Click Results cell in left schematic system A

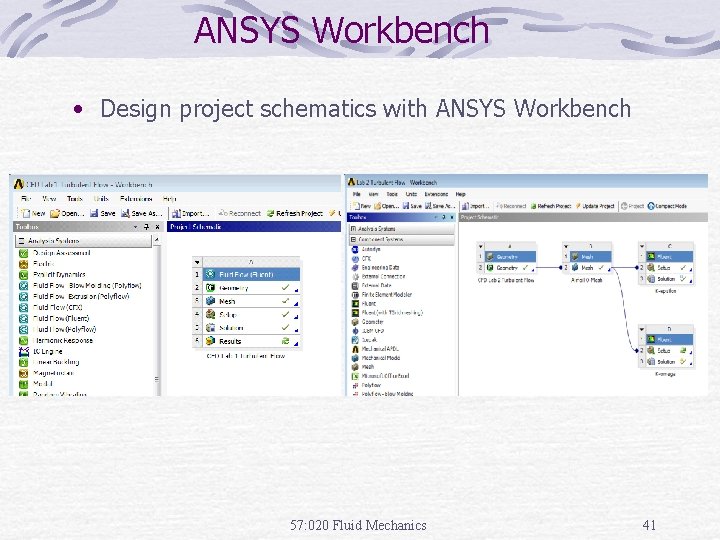point(251,341)
